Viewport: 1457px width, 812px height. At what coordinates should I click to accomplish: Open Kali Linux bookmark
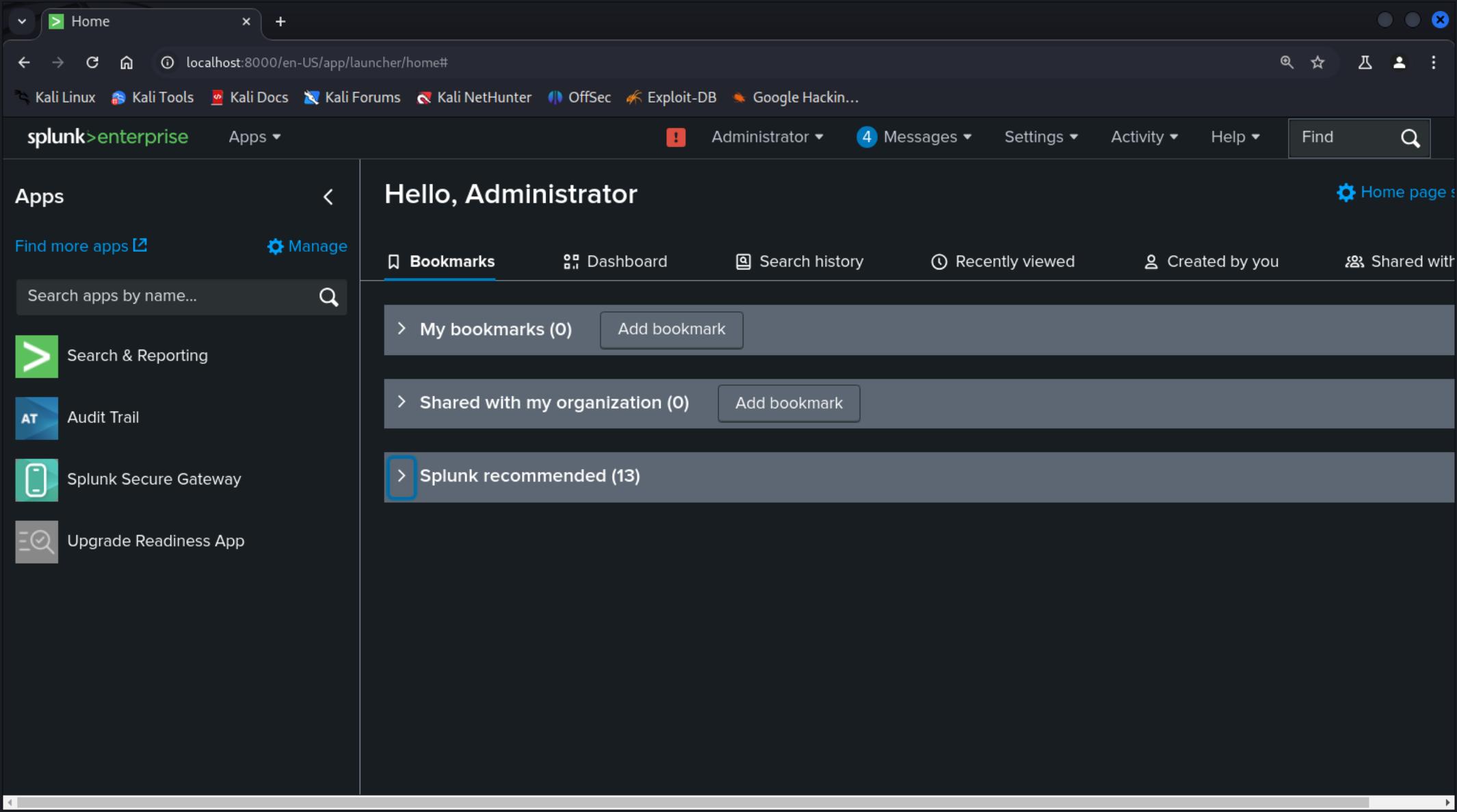pos(55,97)
